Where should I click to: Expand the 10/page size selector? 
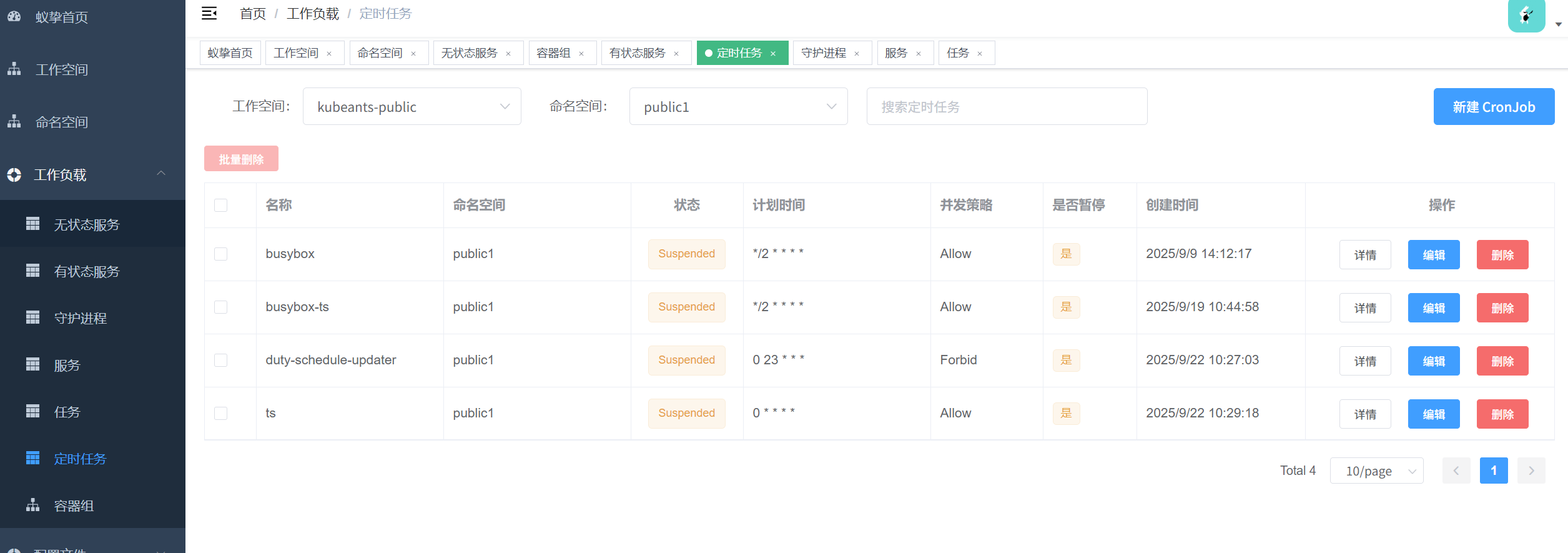tap(1376, 471)
